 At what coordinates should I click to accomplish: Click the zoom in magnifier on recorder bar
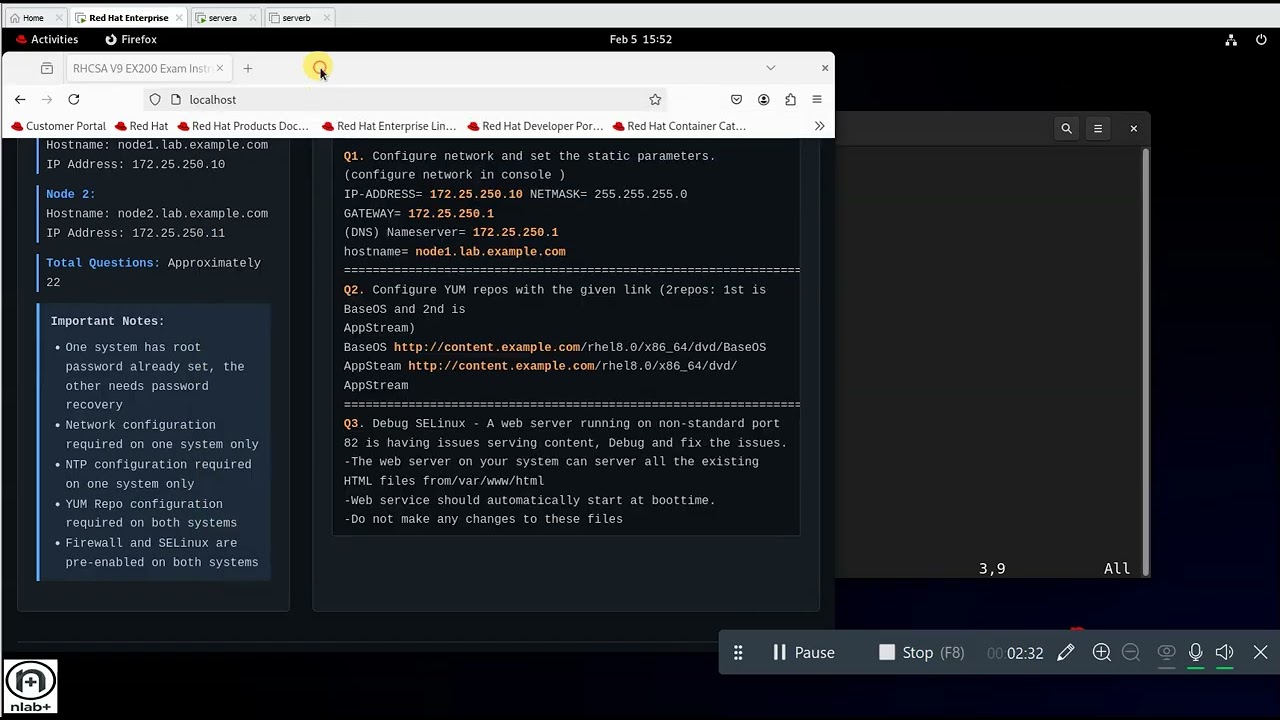(1102, 652)
